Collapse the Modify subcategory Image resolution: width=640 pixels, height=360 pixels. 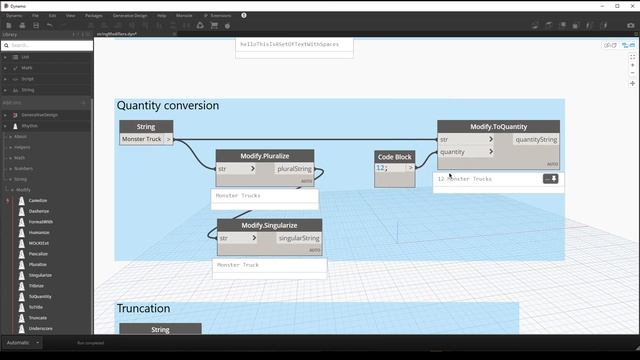(22, 190)
